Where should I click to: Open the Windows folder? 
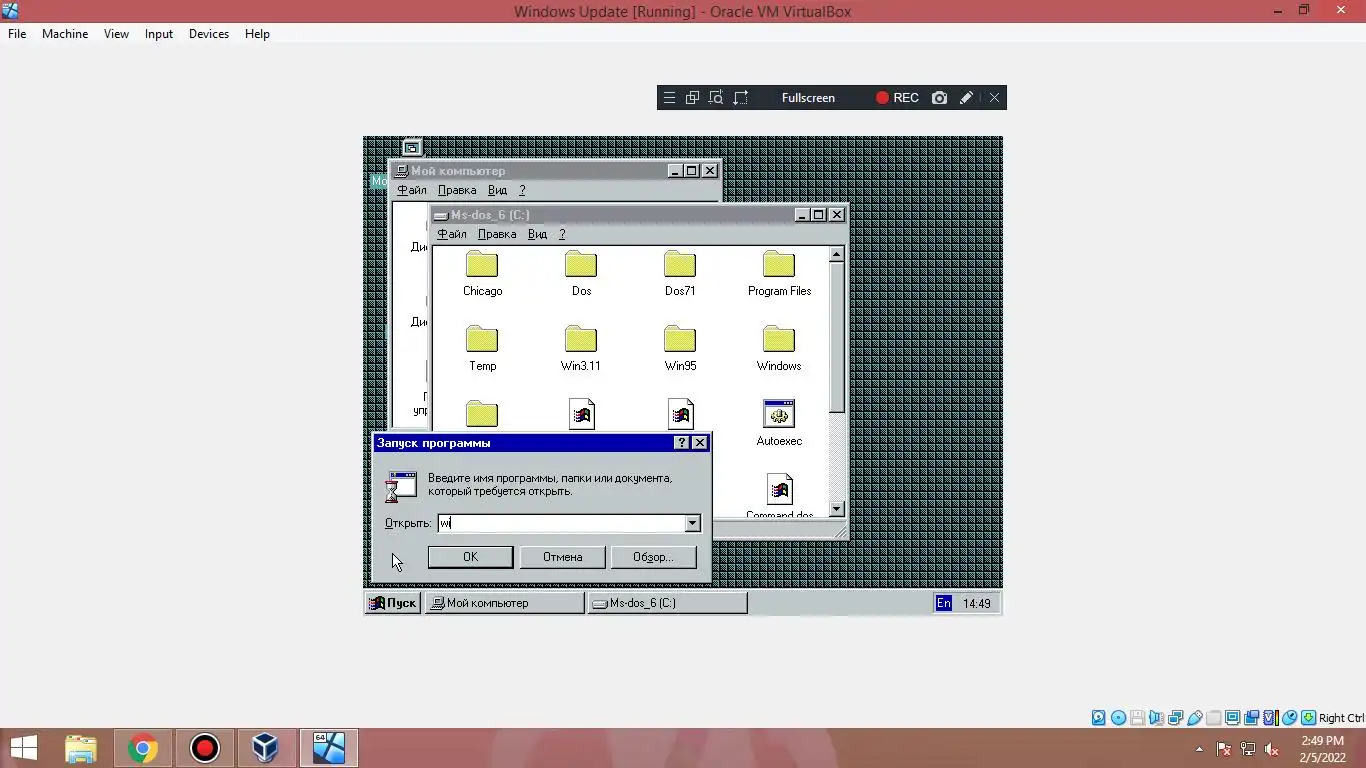point(779,349)
